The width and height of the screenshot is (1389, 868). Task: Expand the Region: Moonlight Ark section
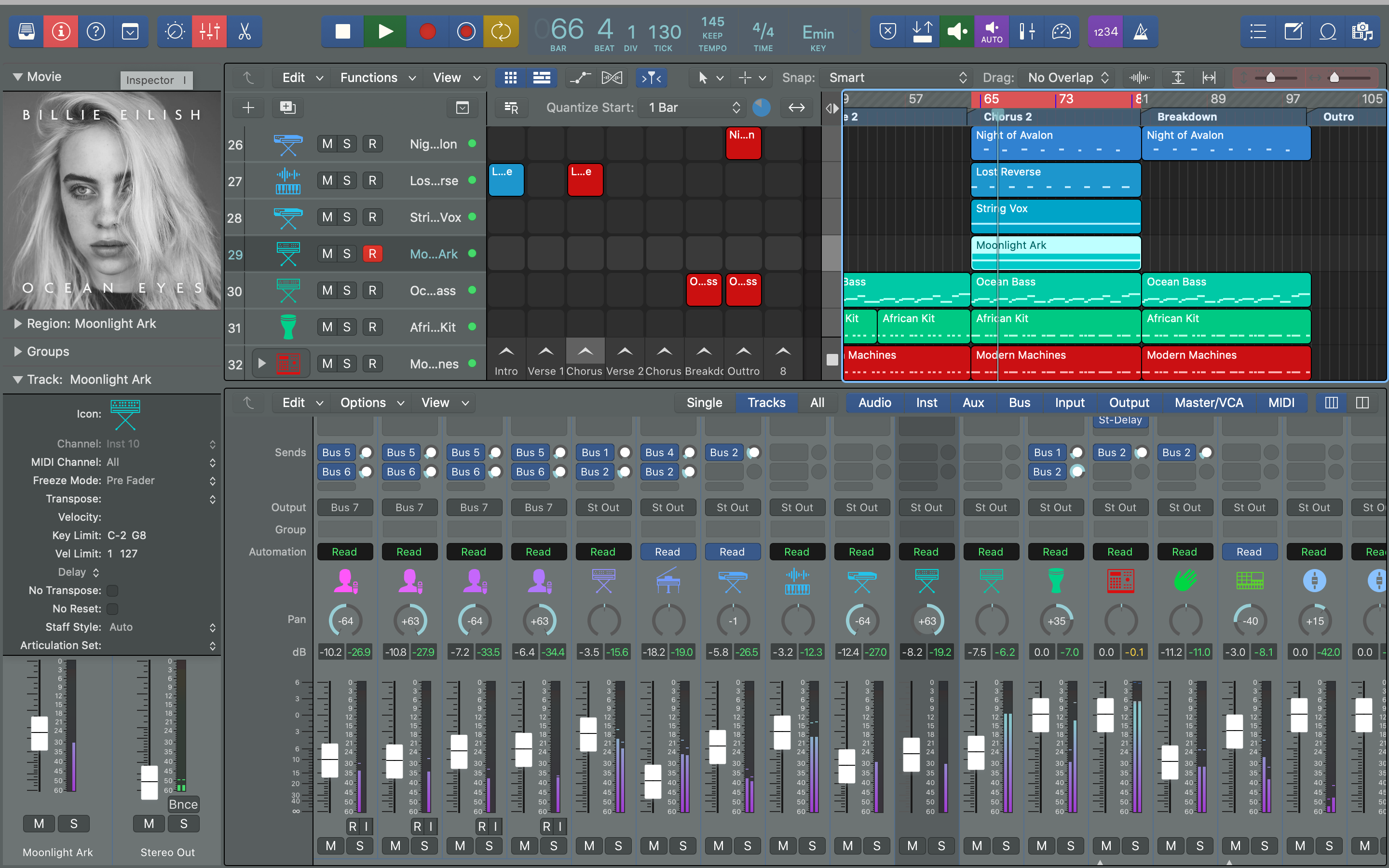pos(18,324)
